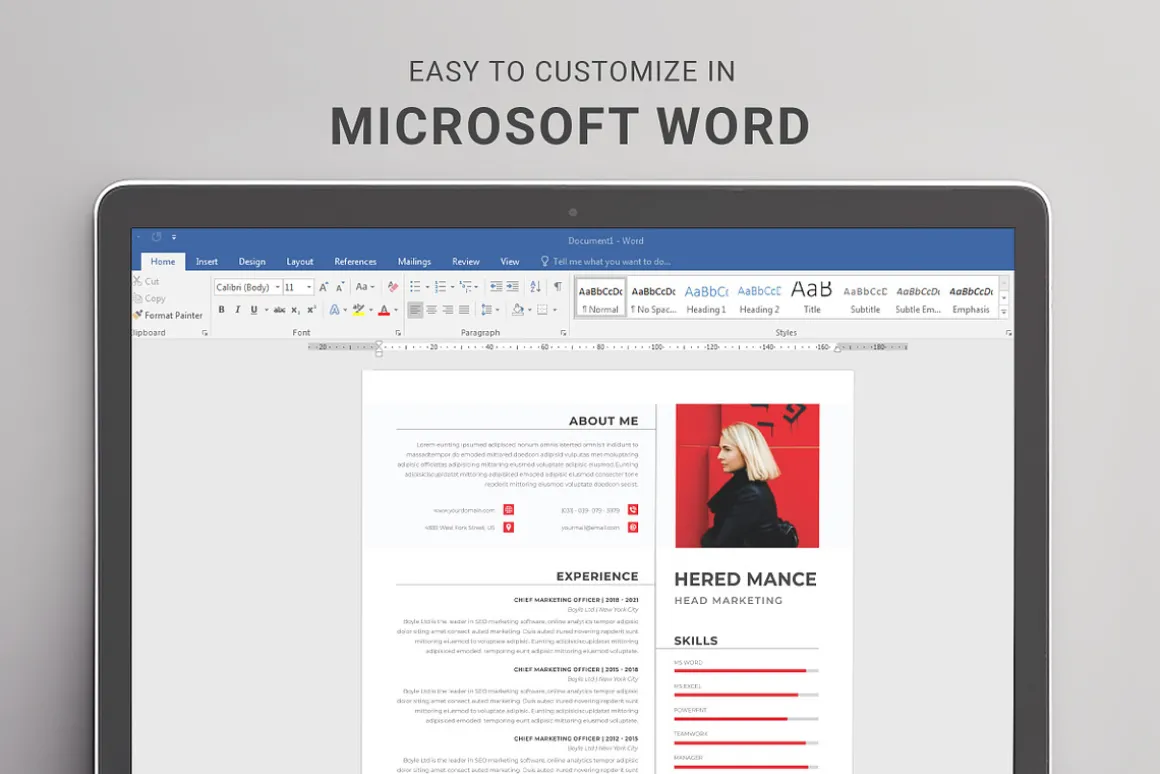Align text left
The width and height of the screenshot is (1160, 774).
[x=415, y=310]
